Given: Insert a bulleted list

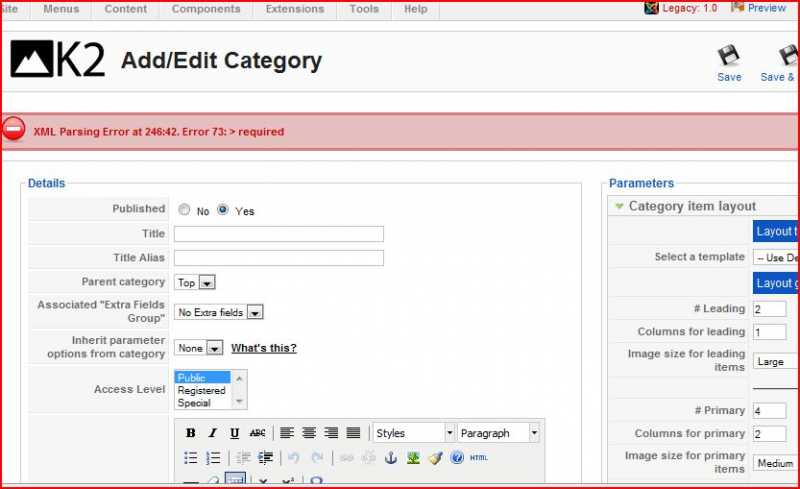Looking at the screenshot, I should 190,457.
